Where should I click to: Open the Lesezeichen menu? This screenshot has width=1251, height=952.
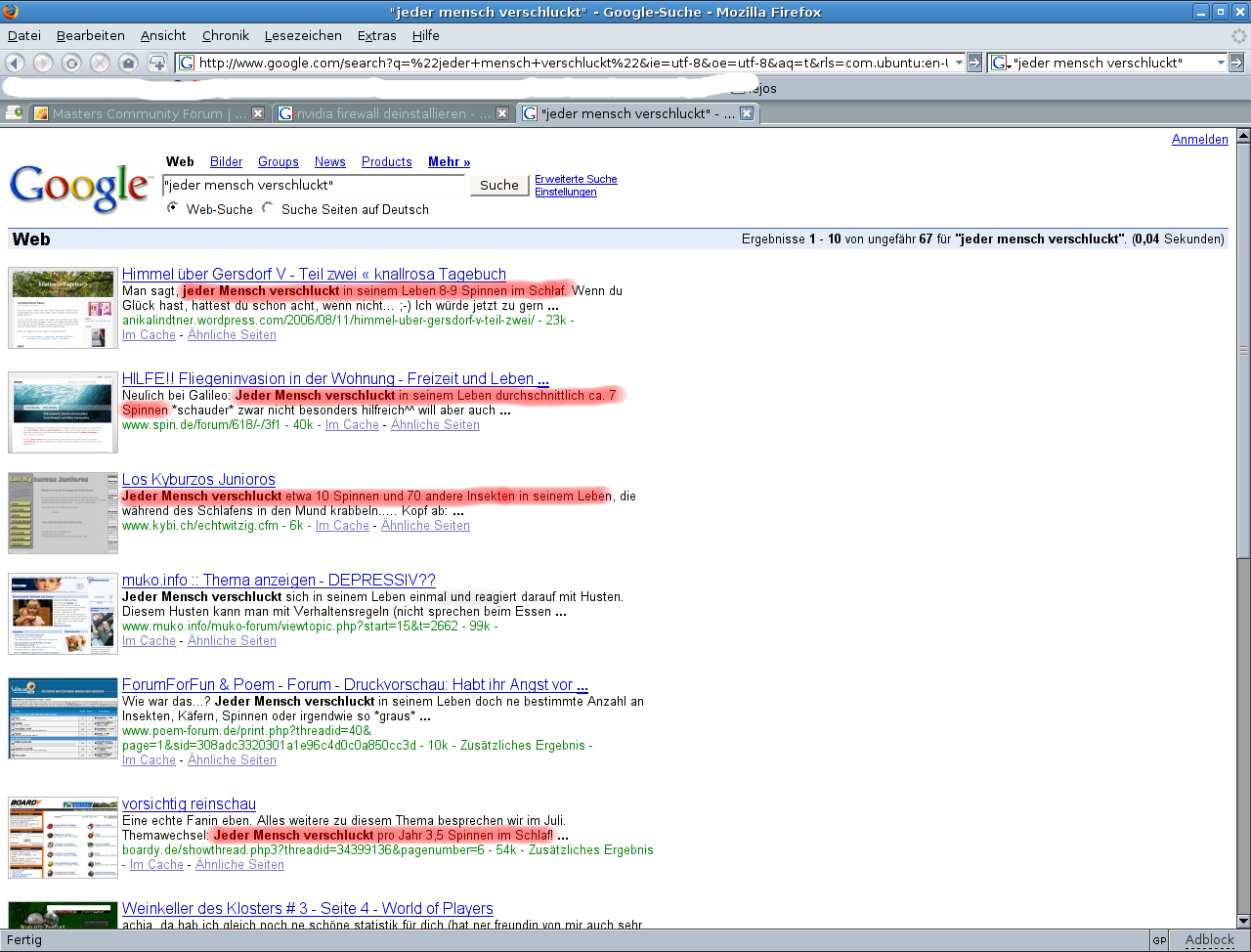[x=303, y=35]
